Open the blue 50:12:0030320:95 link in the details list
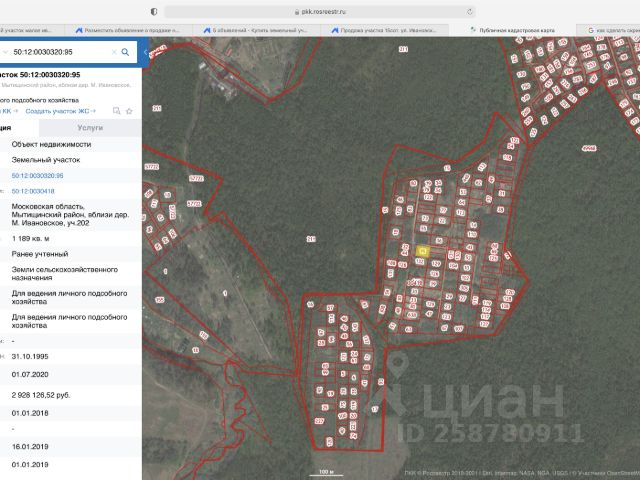Image resolution: width=640 pixels, height=480 pixels. (x=38, y=176)
